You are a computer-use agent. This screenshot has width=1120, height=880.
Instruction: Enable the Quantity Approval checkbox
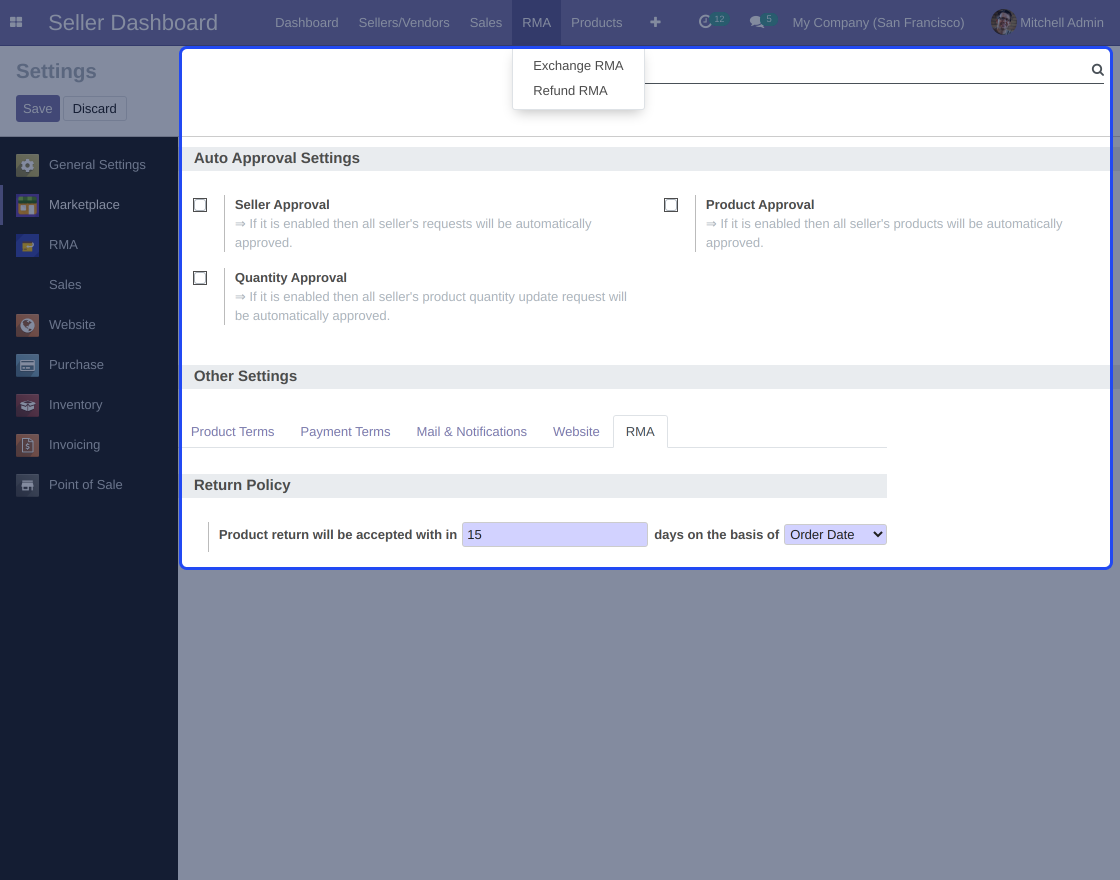(200, 278)
